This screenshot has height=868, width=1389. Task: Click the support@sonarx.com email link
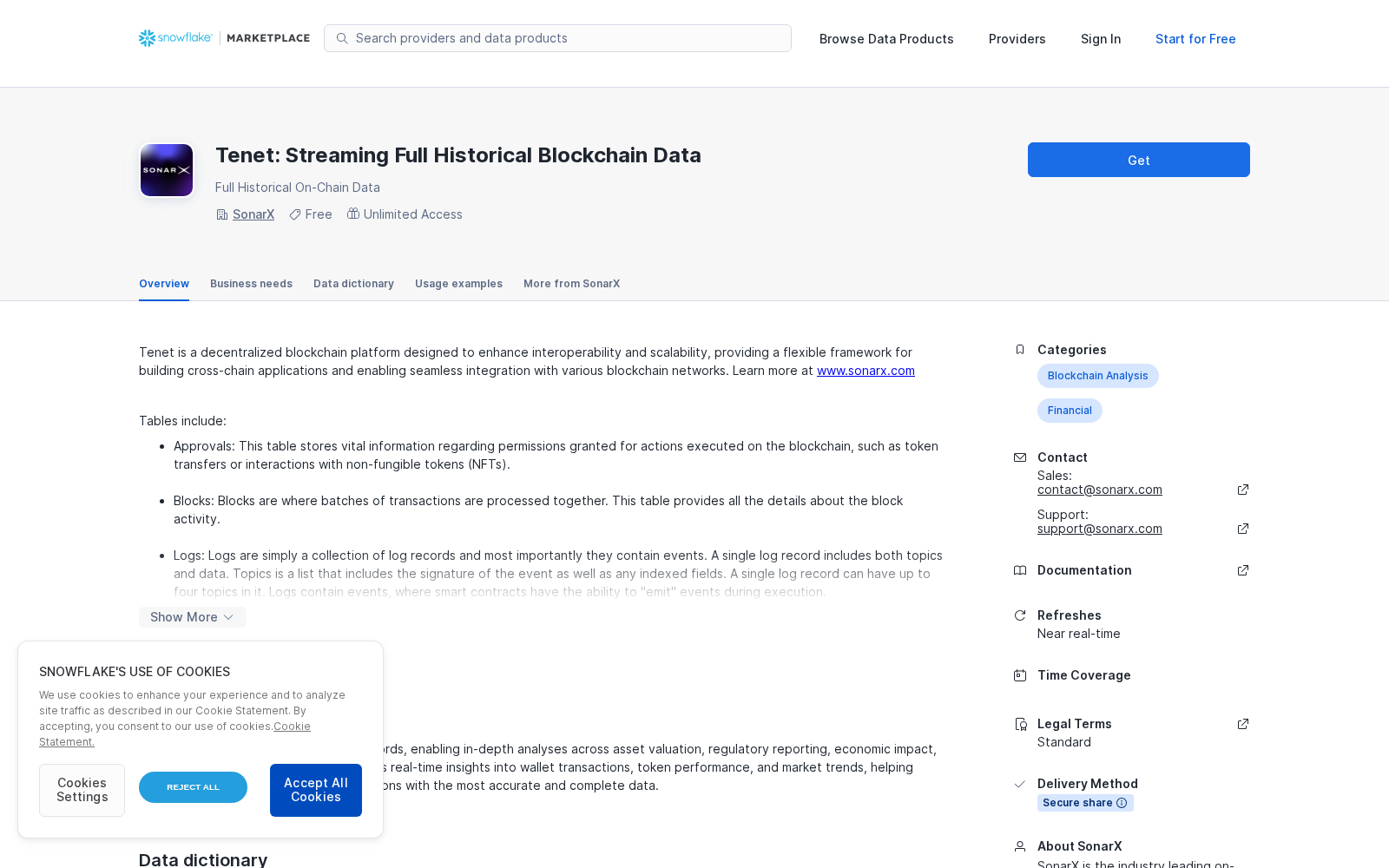click(x=1100, y=529)
